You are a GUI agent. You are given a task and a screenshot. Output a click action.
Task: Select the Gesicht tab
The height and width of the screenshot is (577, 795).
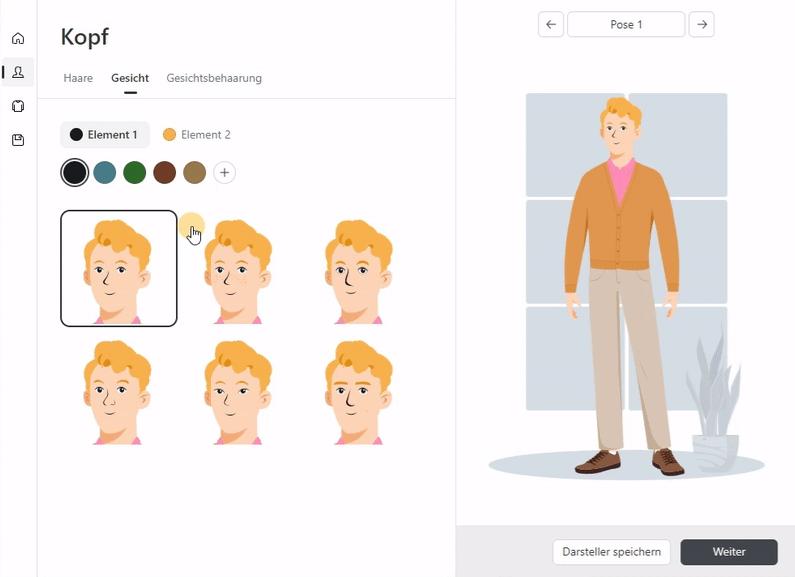point(130,78)
